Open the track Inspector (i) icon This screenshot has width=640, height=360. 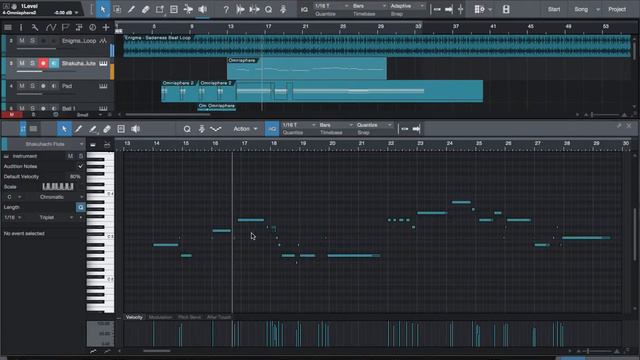(21, 28)
